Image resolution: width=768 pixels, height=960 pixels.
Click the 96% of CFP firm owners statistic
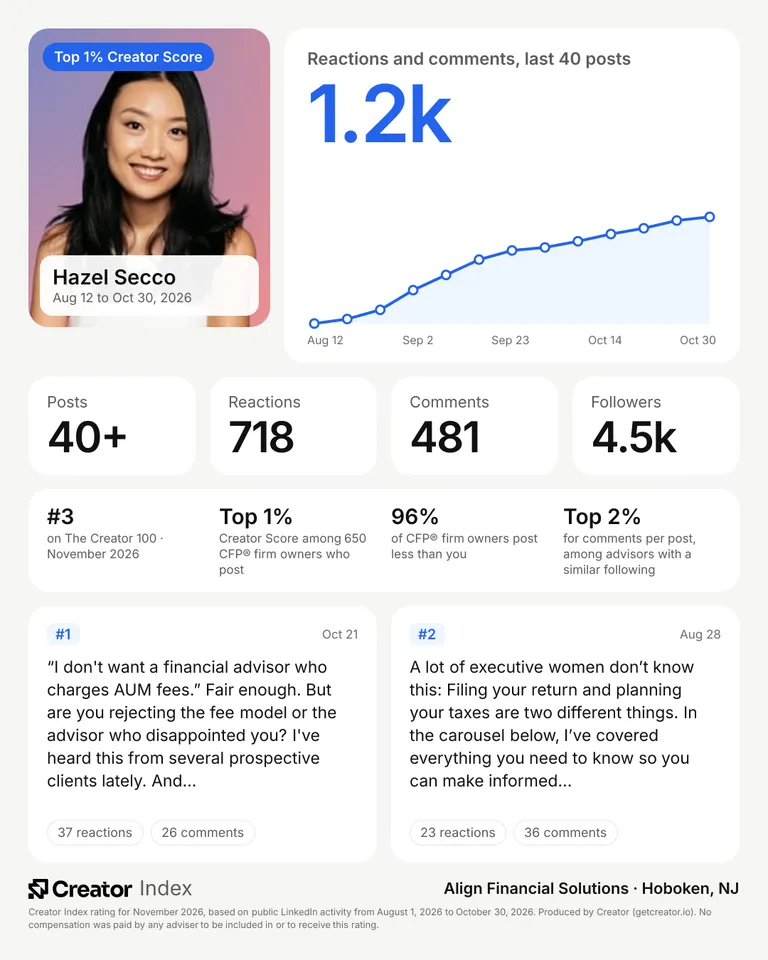[464, 534]
